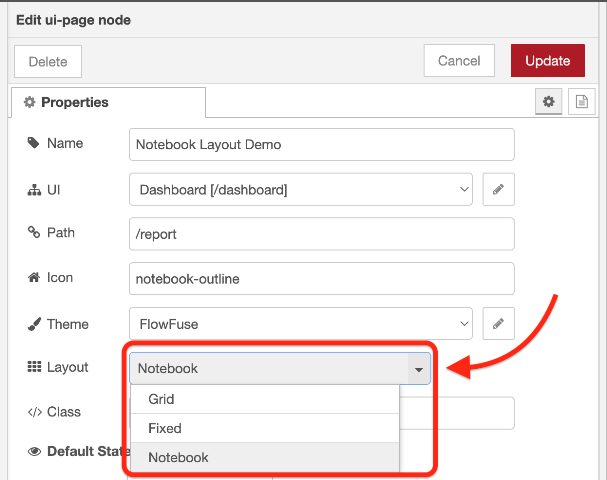Click the Default State eye icon
Viewport: 607px width, 480px height.
[34, 451]
